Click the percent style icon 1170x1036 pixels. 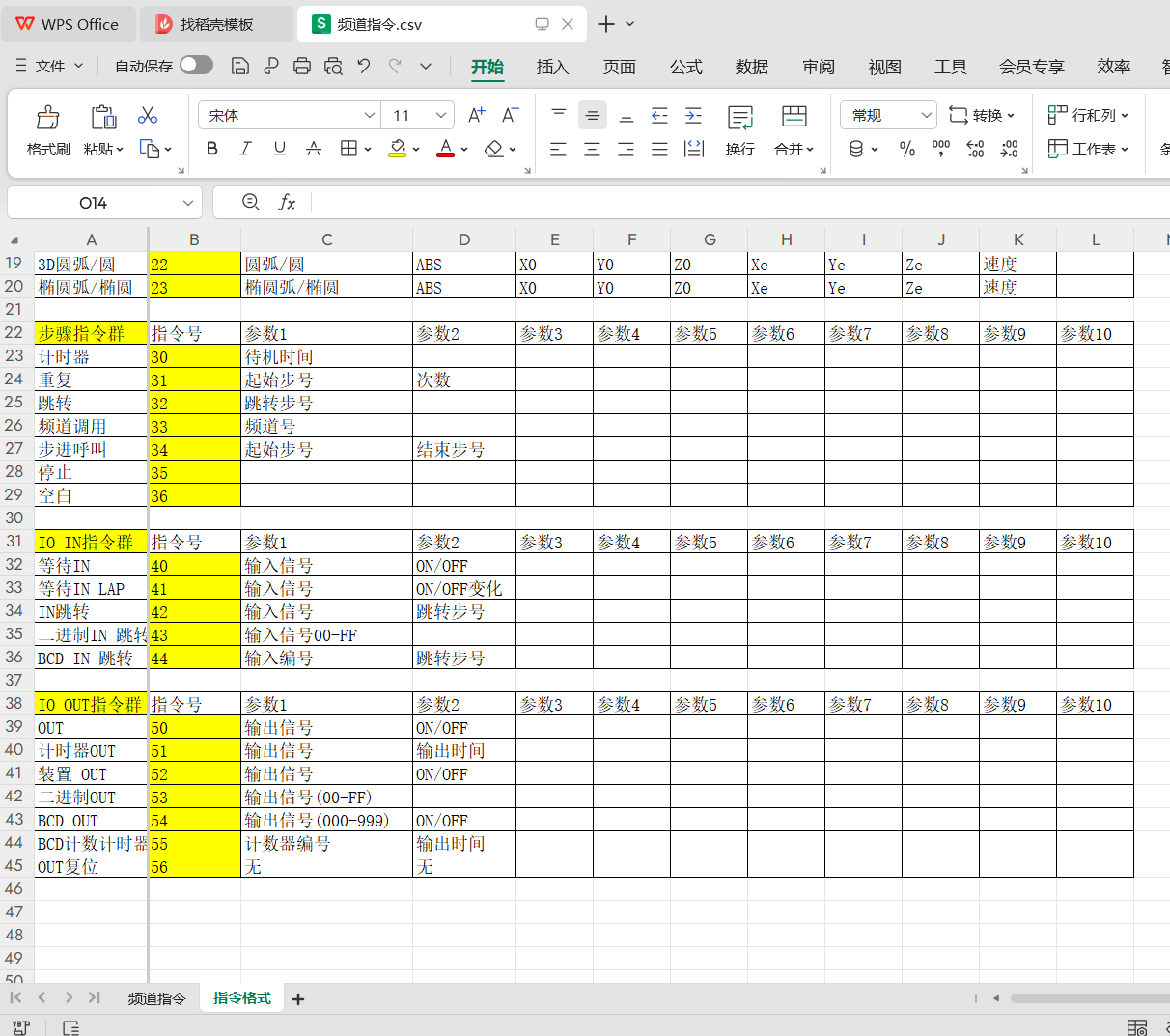click(x=907, y=149)
